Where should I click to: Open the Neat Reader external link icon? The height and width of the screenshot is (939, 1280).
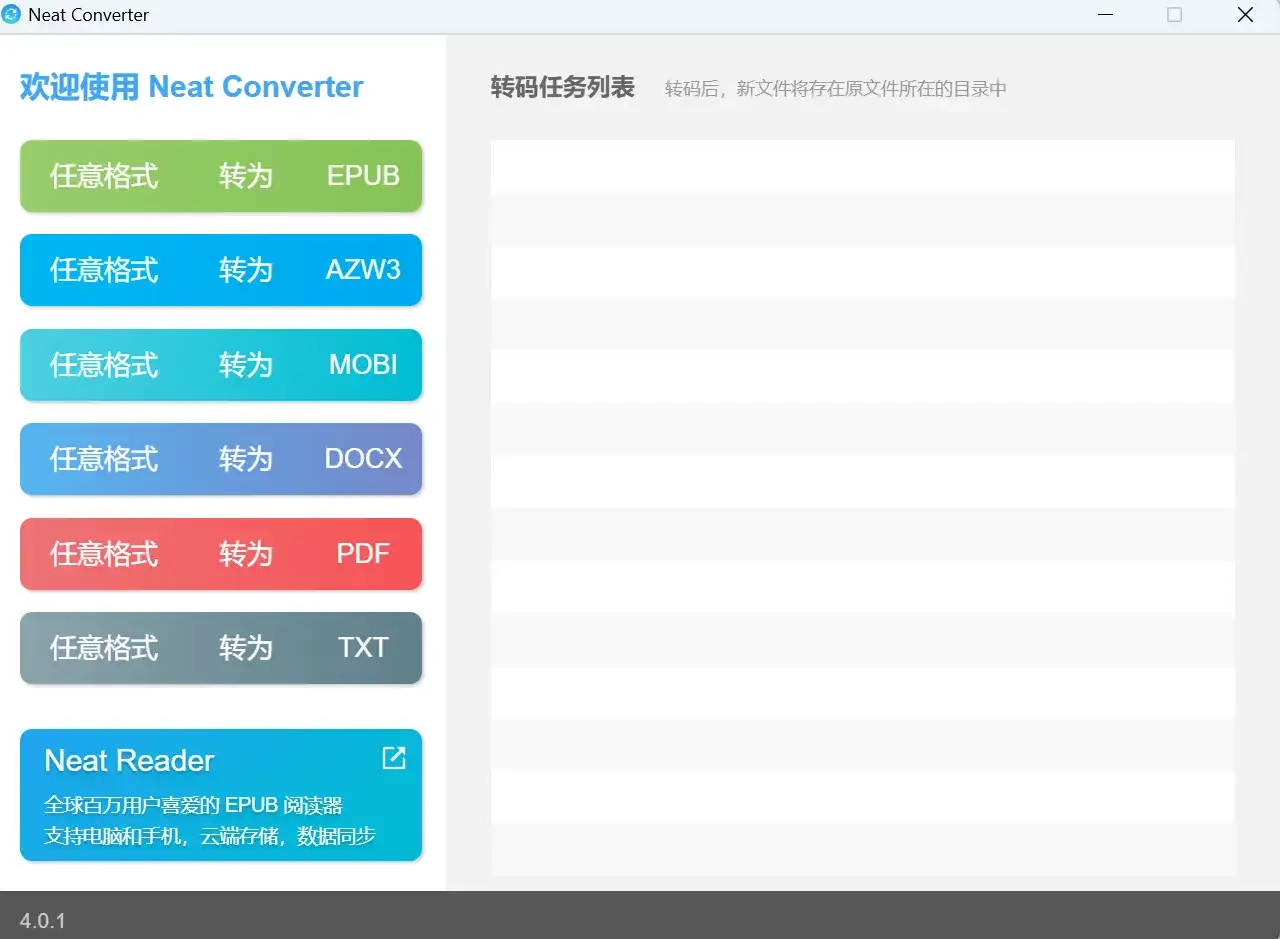click(393, 758)
